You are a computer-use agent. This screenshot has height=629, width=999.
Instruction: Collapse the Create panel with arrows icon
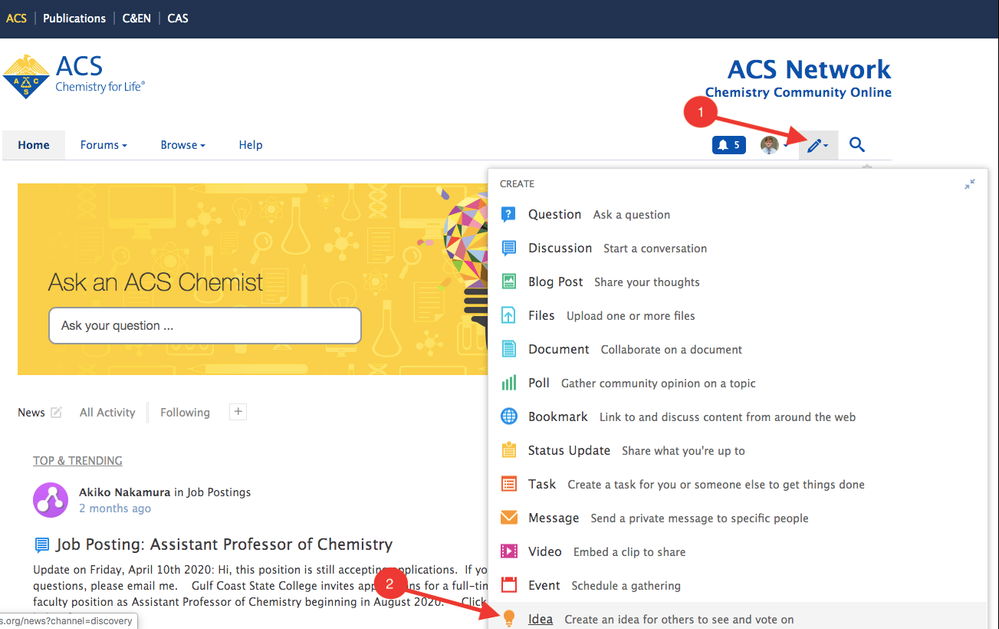pyautogui.click(x=969, y=184)
